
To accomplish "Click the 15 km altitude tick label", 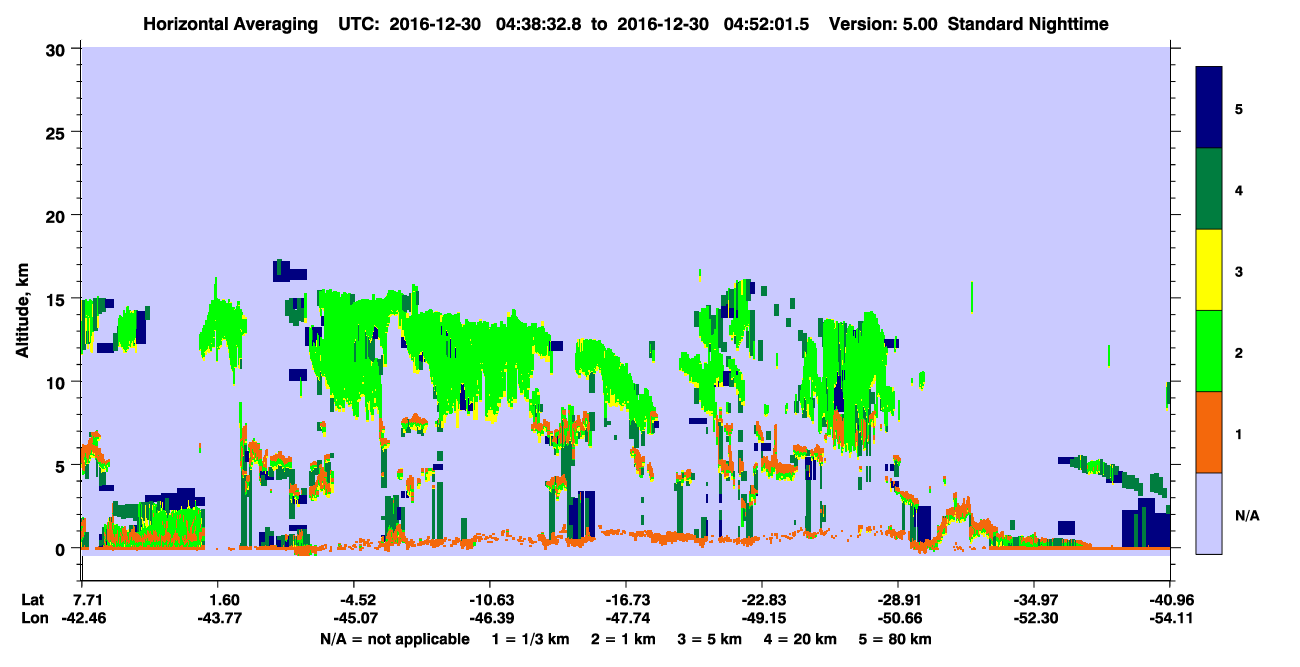I will [x=57, y=299].
